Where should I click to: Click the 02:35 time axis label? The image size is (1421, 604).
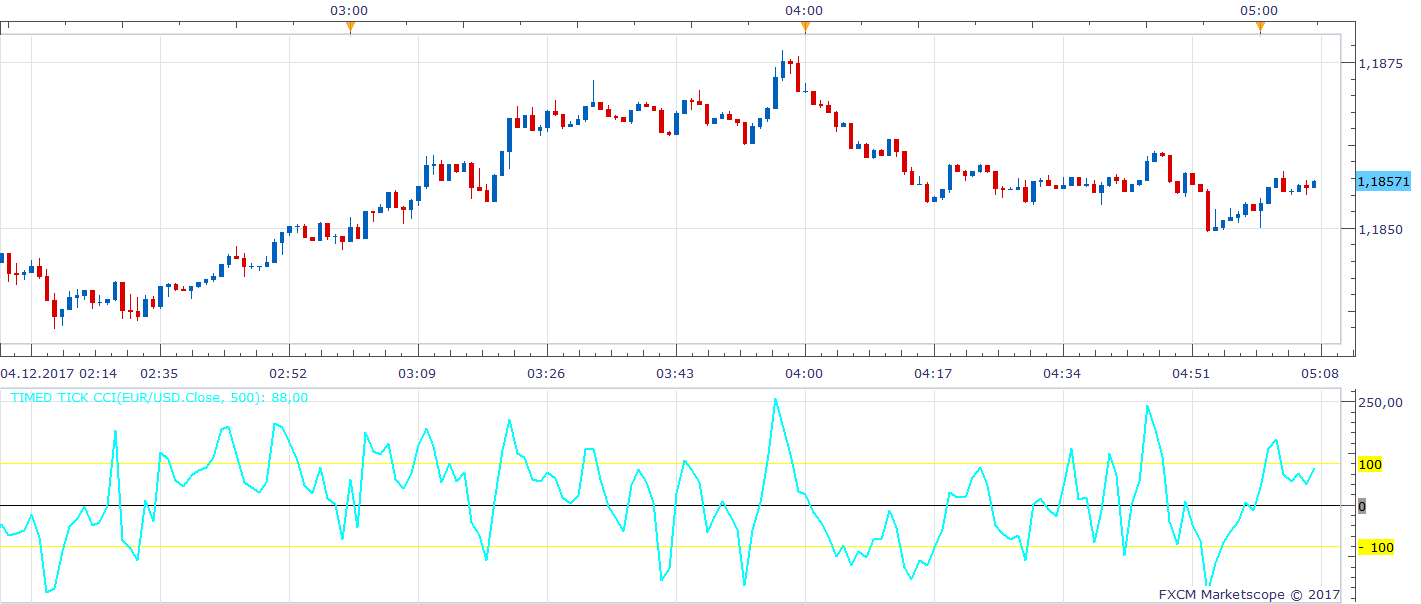pyautogui.click(x=159, y=373)
